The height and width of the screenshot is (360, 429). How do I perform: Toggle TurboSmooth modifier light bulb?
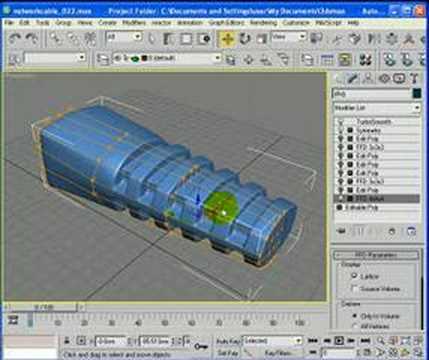pyautogui.click(x=340, y=122)
